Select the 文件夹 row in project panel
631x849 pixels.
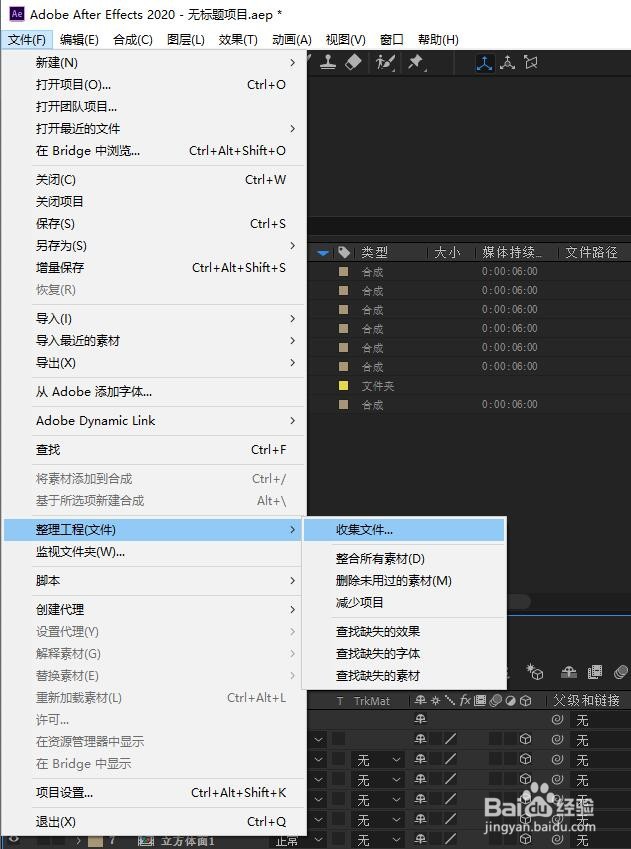pyautogui.click(x=469, y=386)
